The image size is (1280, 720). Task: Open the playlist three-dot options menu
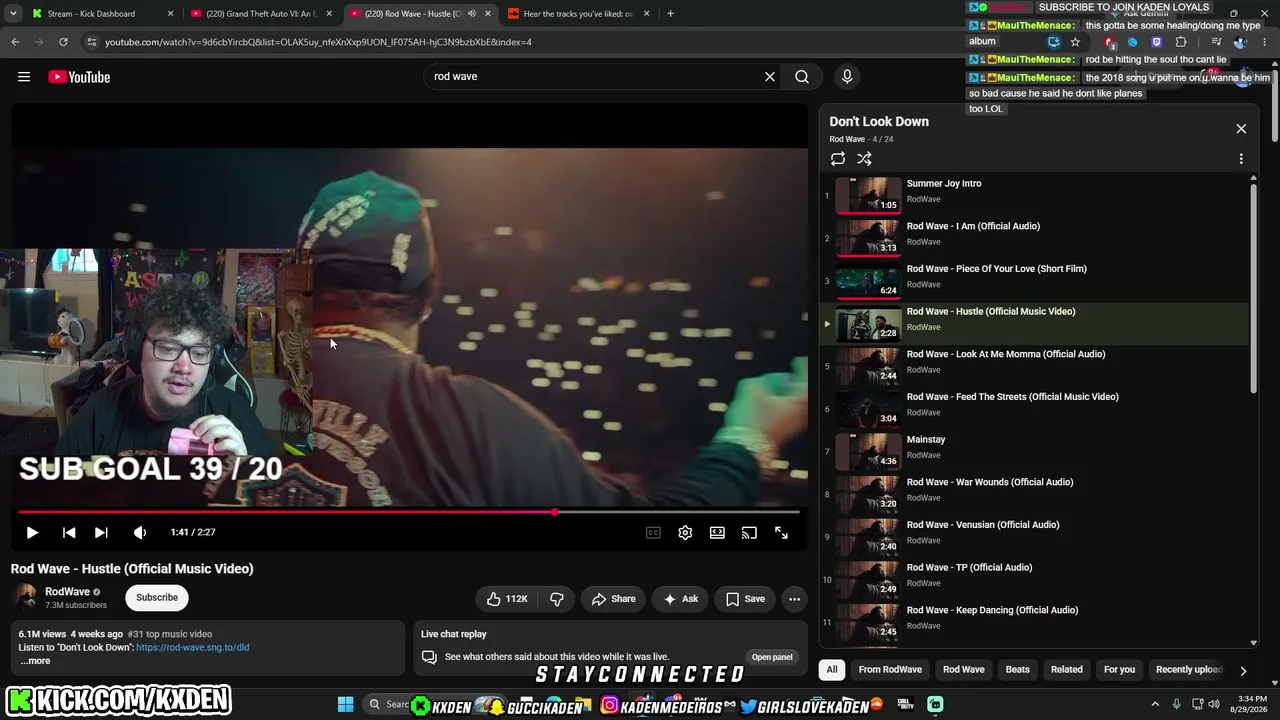click(x=1241, y=159)
